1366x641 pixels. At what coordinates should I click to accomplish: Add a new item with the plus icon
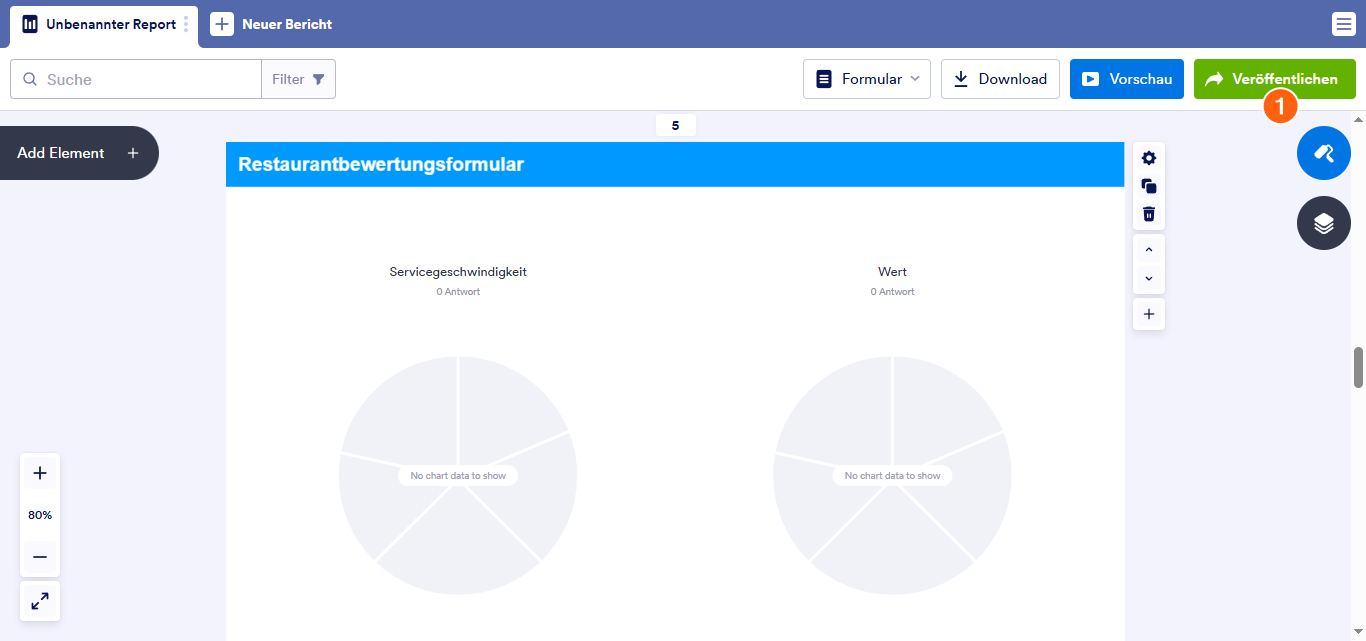point(1148,313)
